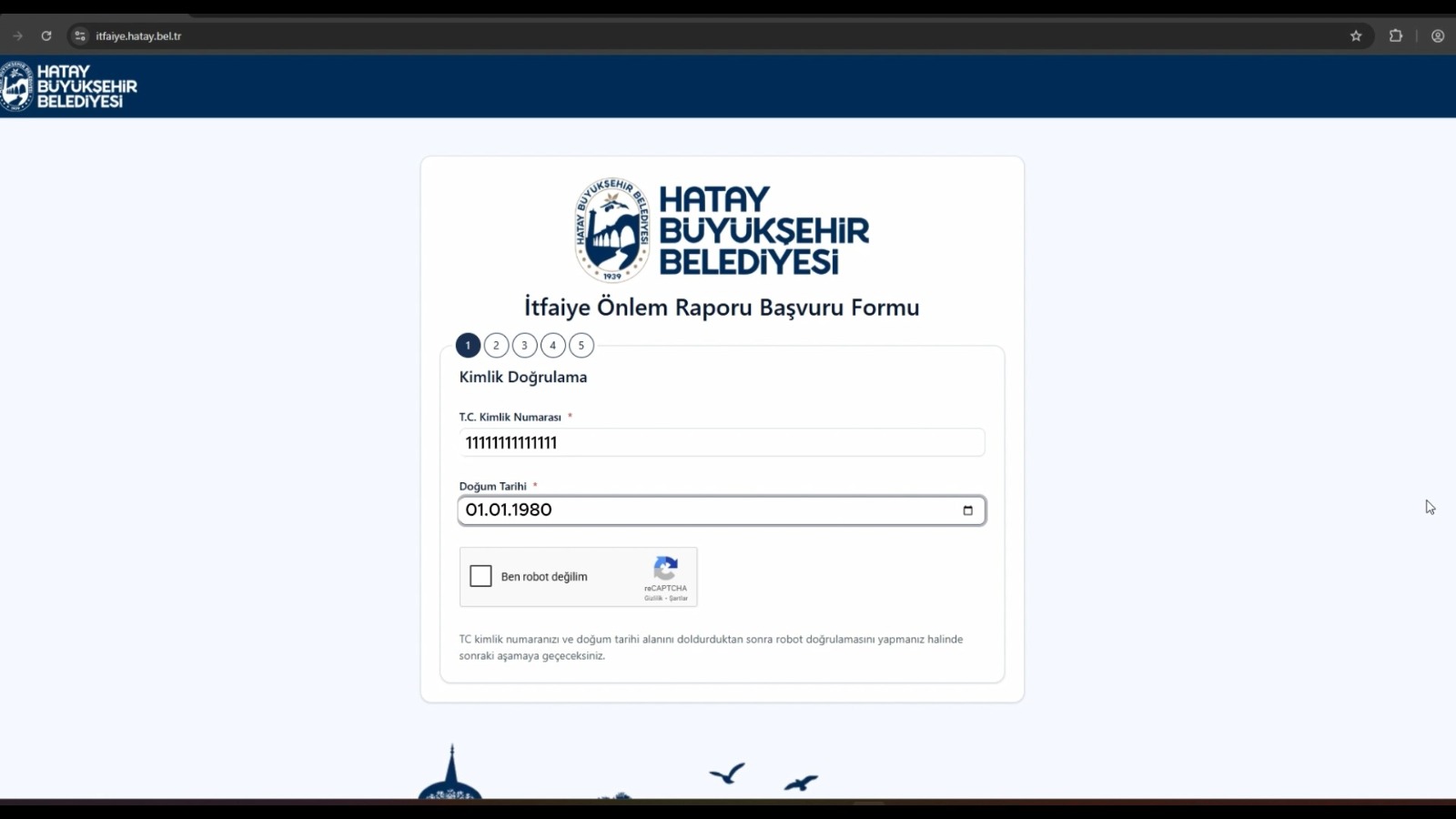This screenshot has height=819, width=1456.
Task: Jump to step 3 circle
Action: coord(524,346)
